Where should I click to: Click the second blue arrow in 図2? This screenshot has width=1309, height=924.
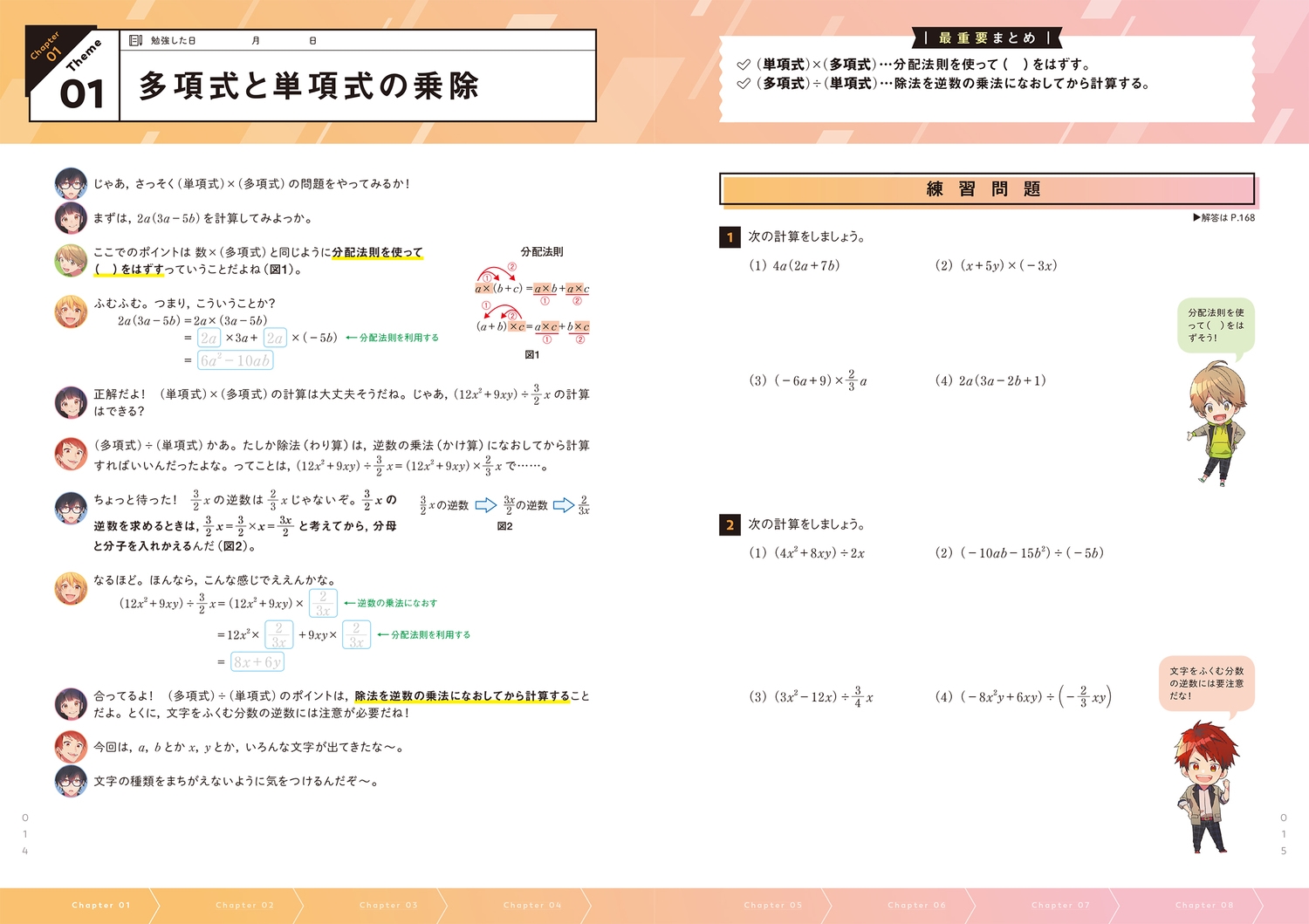(564, 505)
